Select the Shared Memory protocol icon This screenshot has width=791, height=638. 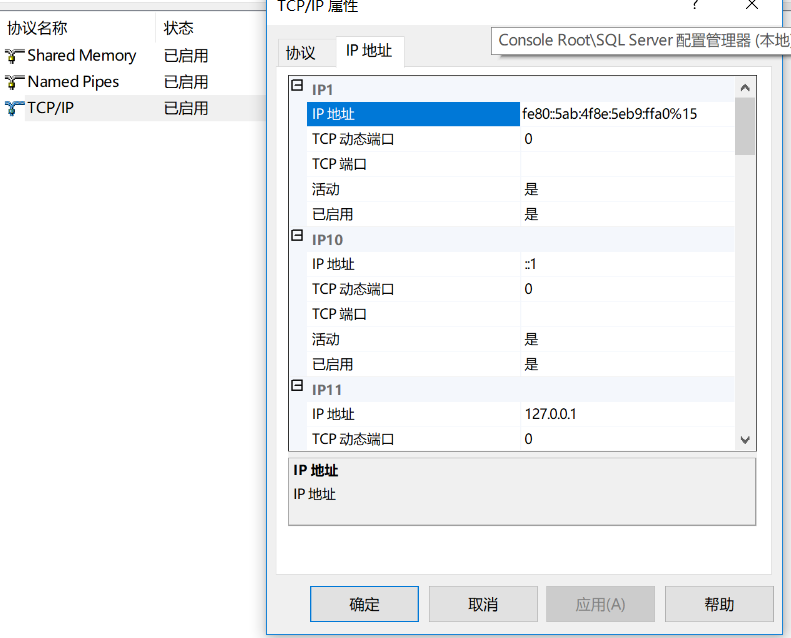click(15, 55)
